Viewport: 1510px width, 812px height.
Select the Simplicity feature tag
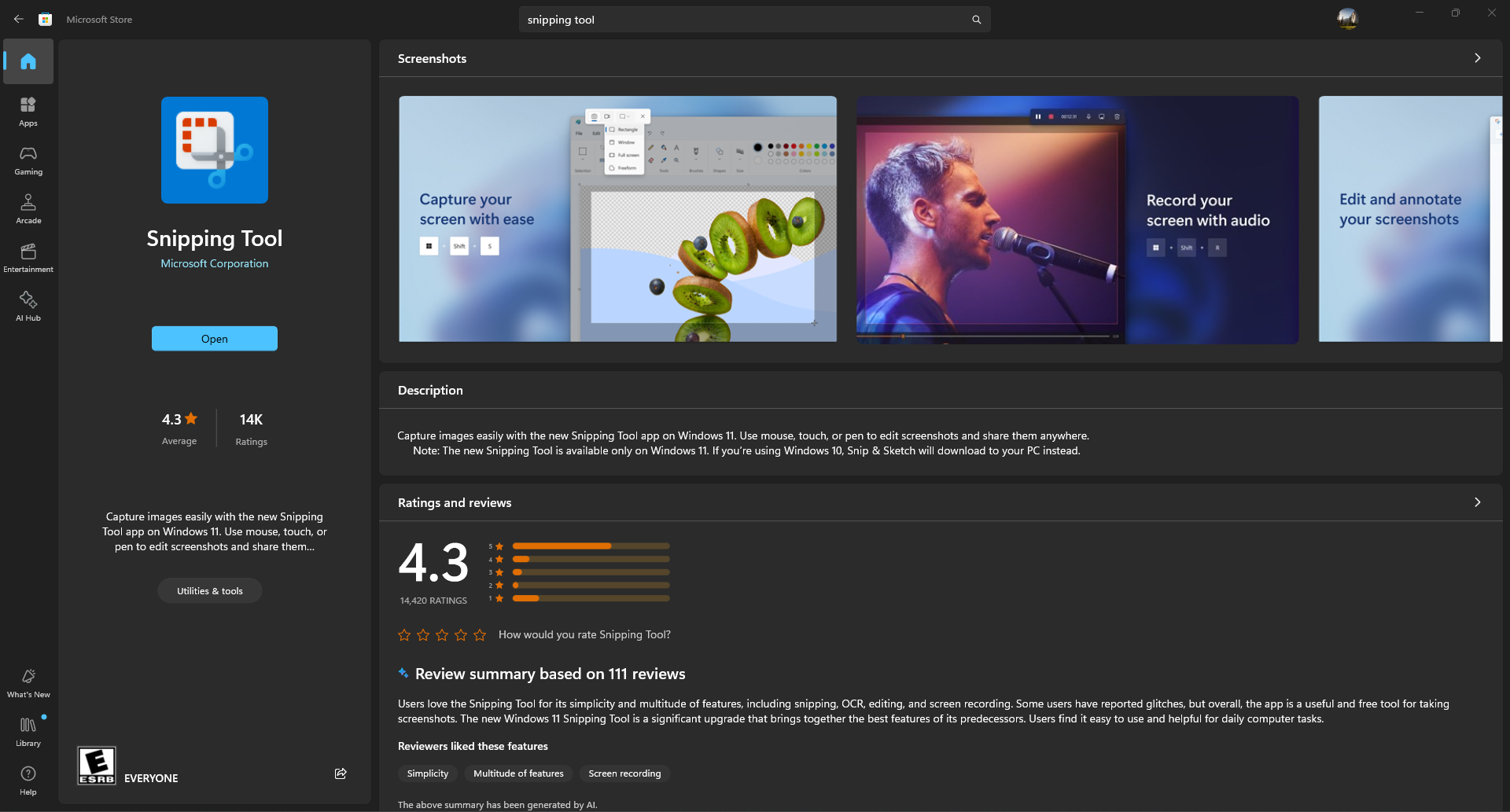point(428,773)
